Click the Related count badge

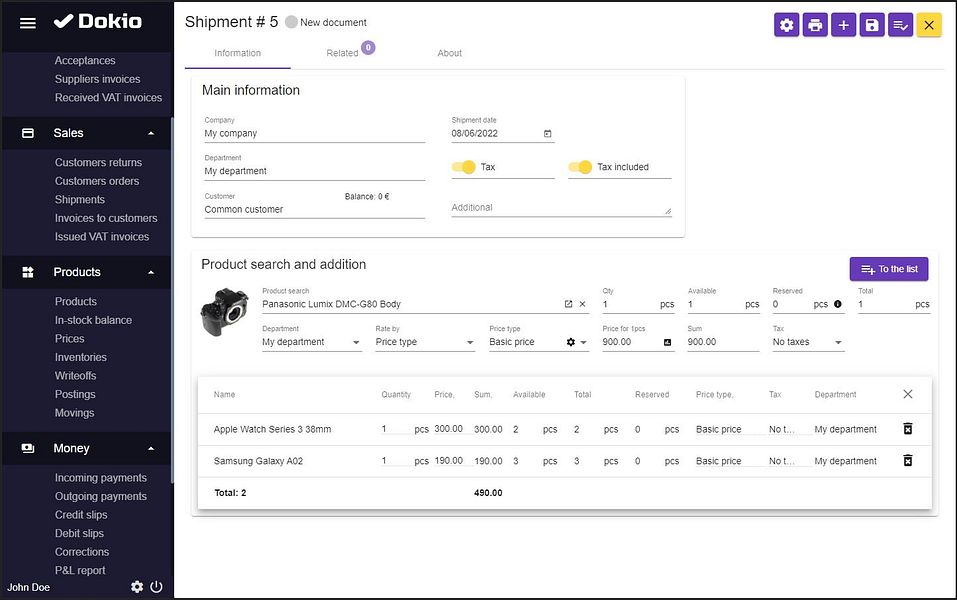click(x=368, y=48)
